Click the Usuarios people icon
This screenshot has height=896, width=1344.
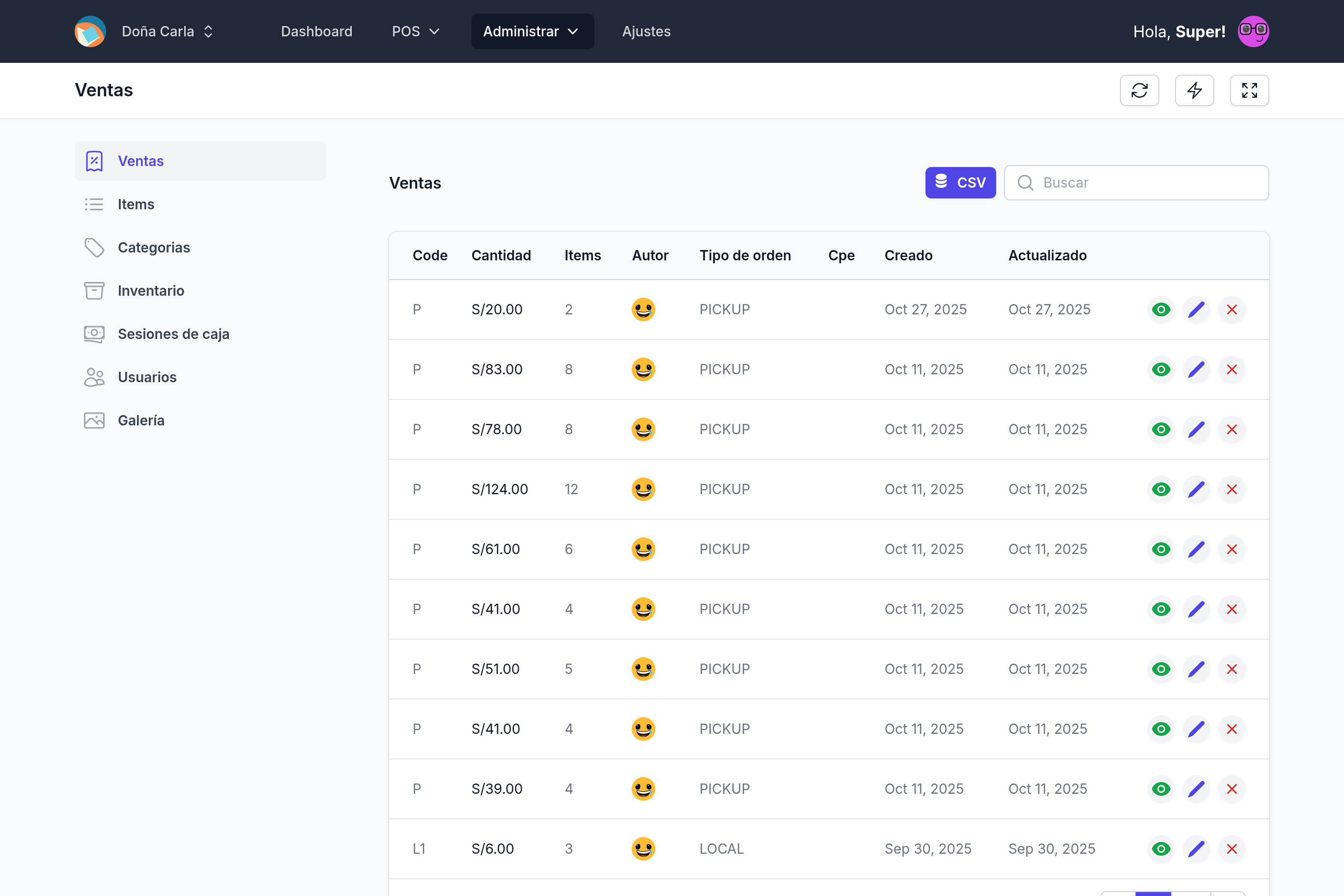click(94, 377)
